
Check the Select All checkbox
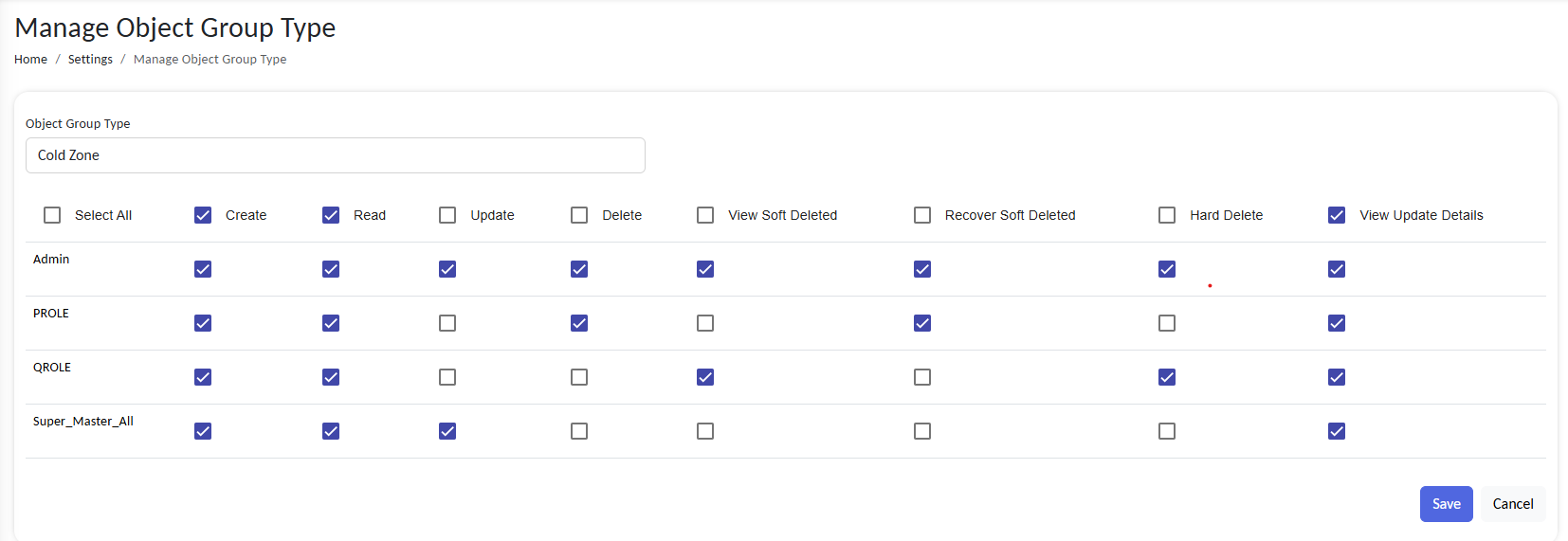52,215
